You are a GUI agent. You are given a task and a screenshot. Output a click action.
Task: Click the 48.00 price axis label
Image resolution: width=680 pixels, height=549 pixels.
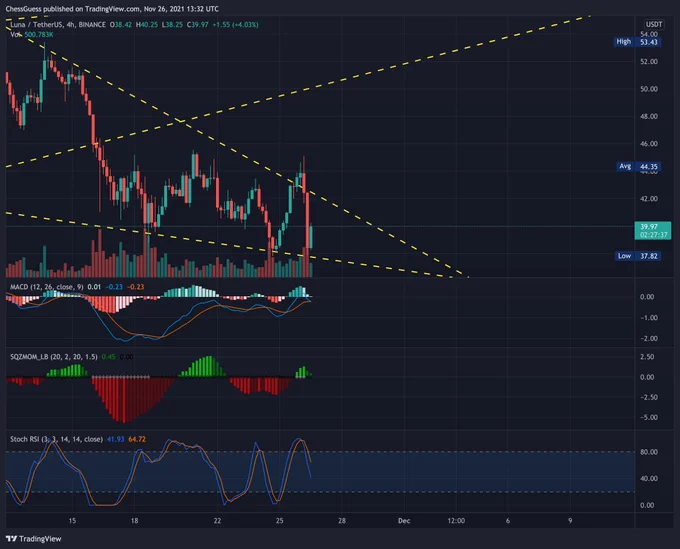649,116
